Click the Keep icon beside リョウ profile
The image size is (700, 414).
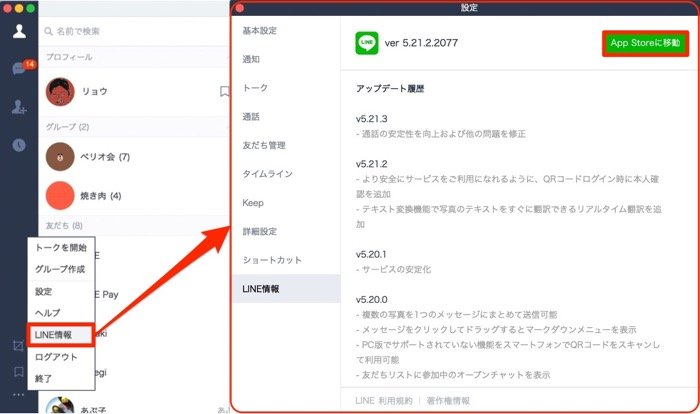pos(225,91)
